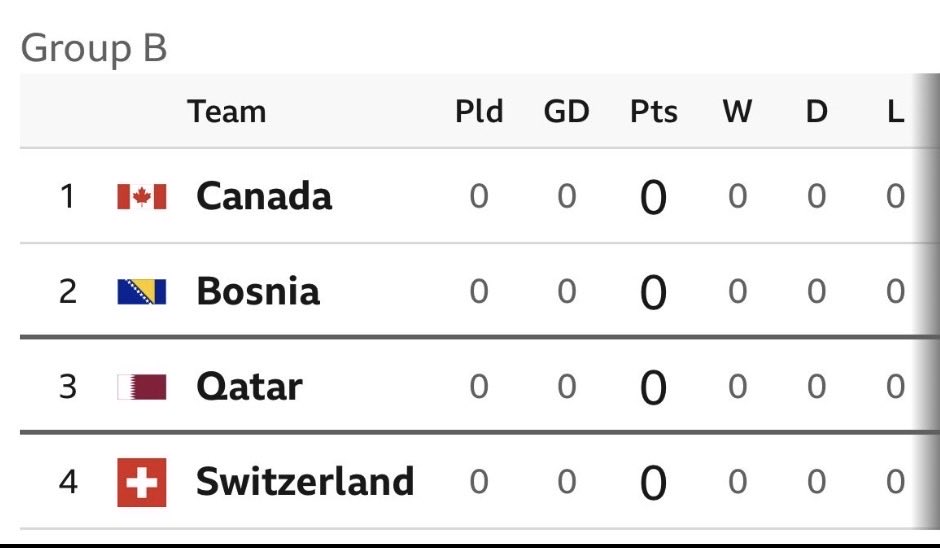Click position number 3 for Qatar

point(68,387)
